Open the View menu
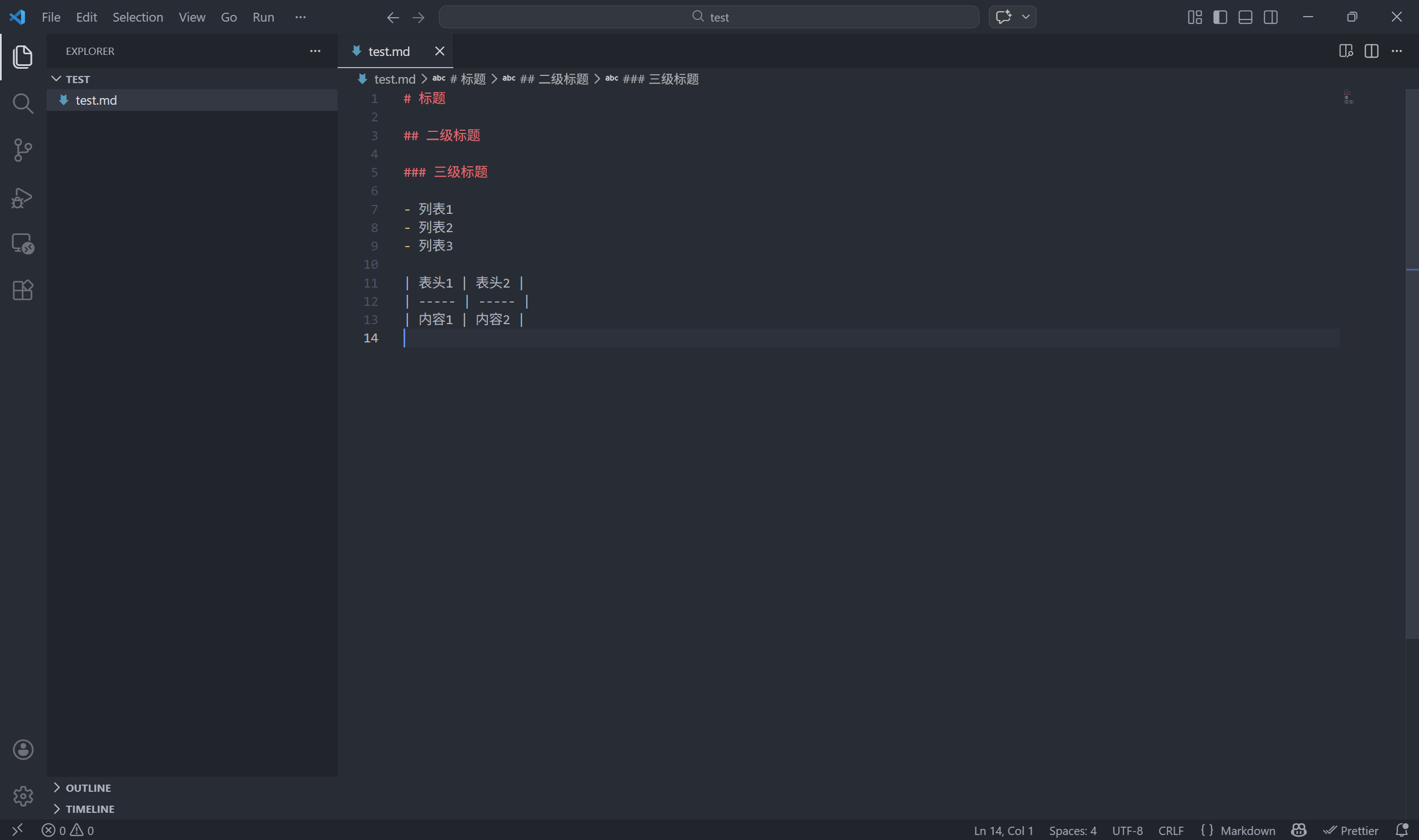Viewport: 1419px width, 840px height. [191, 17]
